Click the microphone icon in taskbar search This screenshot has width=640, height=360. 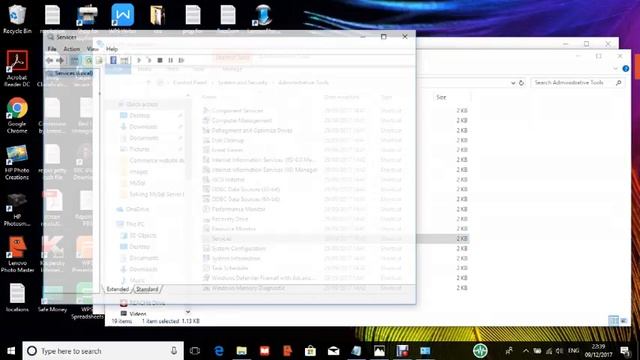pyautogui.click(x=174, y=351)
